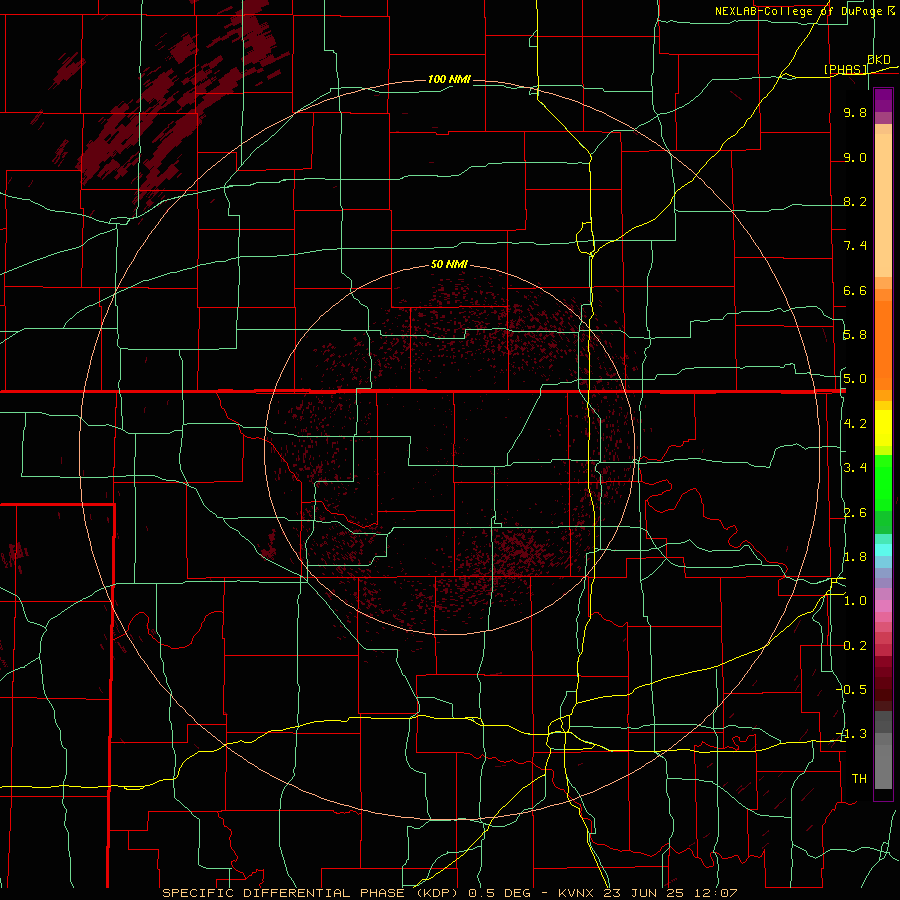The image size is (900, 900).
Task: Click the 8.2 value on the color scale
Action: (855, 201)
